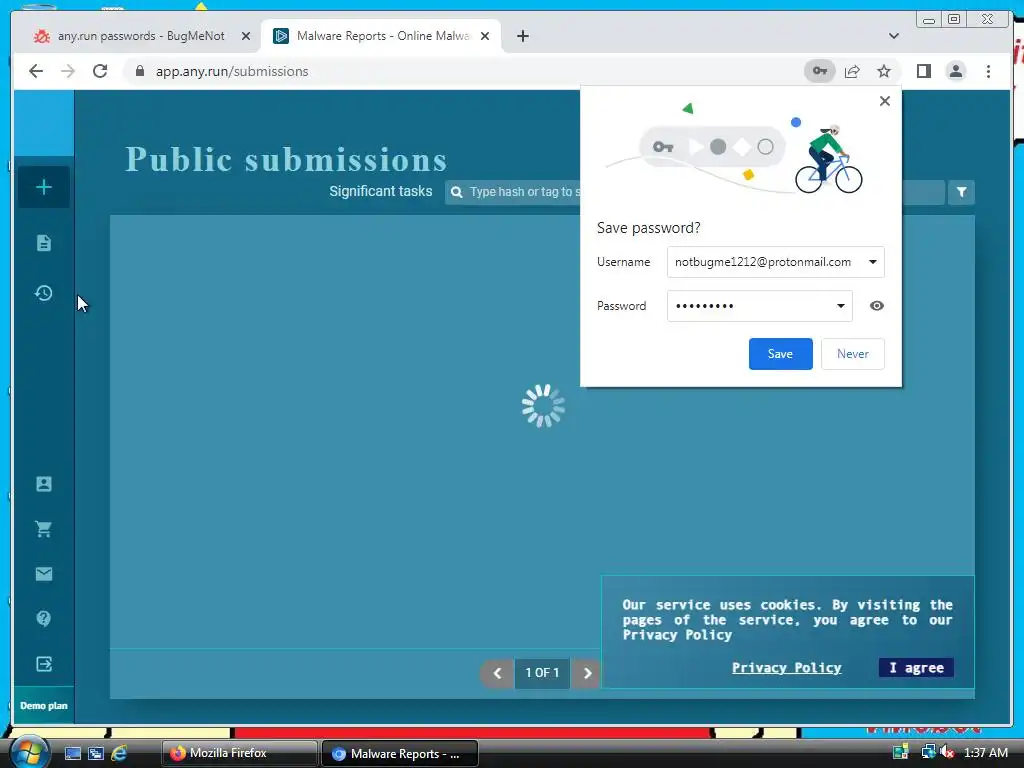The width and height of the screenshot is (1024, 768).
Task: Open the profile contact sidebar icon
Action: [44, 484]
